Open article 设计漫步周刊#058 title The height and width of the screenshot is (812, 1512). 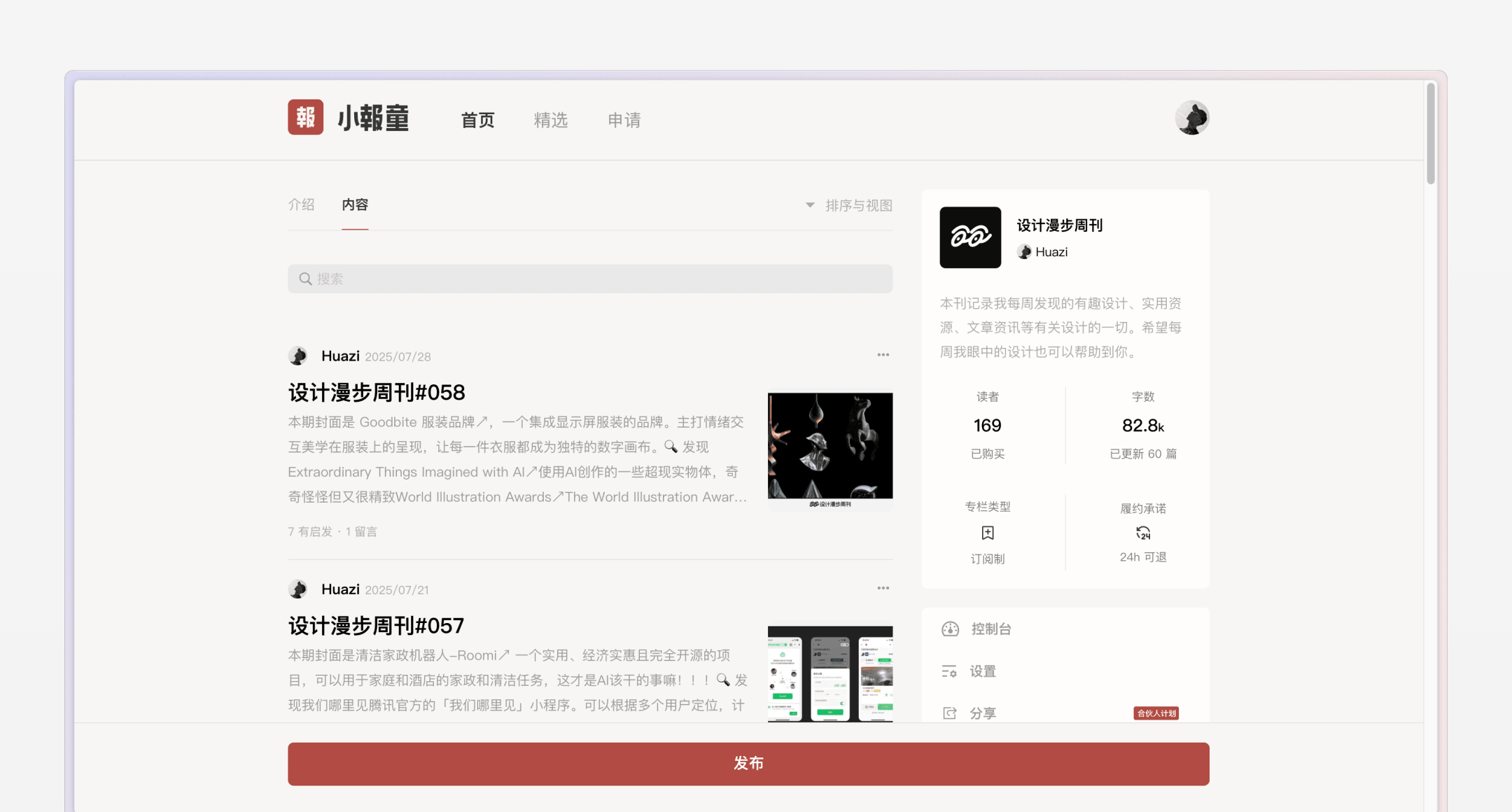[x=377, y=392]
